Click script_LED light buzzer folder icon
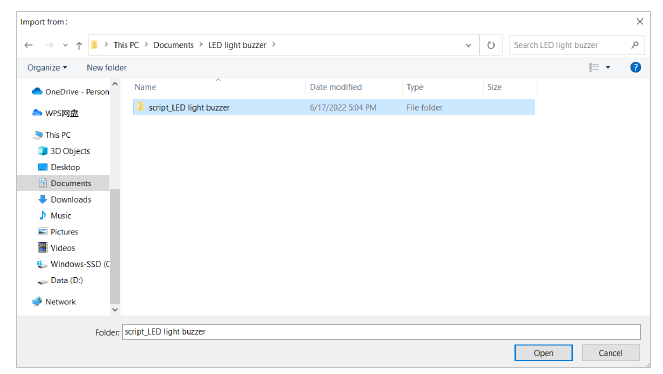The image size is (663, 374). pyautogui.click(x=140, y=107)
